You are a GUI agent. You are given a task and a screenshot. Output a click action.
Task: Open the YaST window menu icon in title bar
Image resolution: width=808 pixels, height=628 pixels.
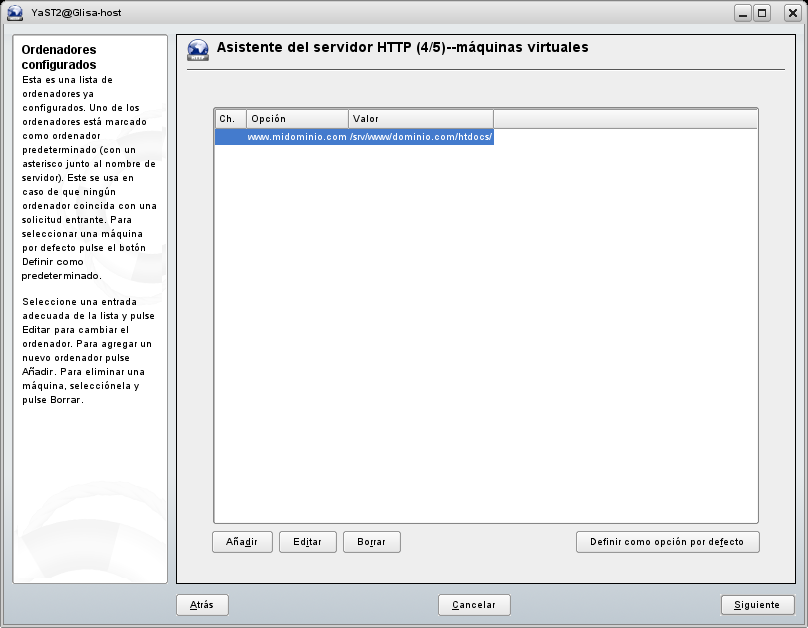click(15, 13)
